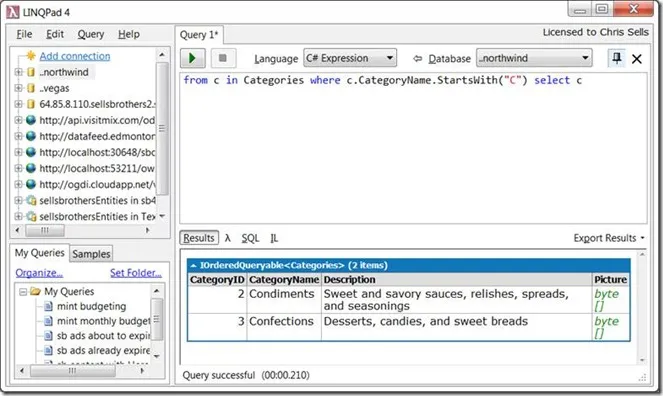Click the globe icon for datafeed.edmonton connection
The image size is (663, 396).
coord(31,136)
